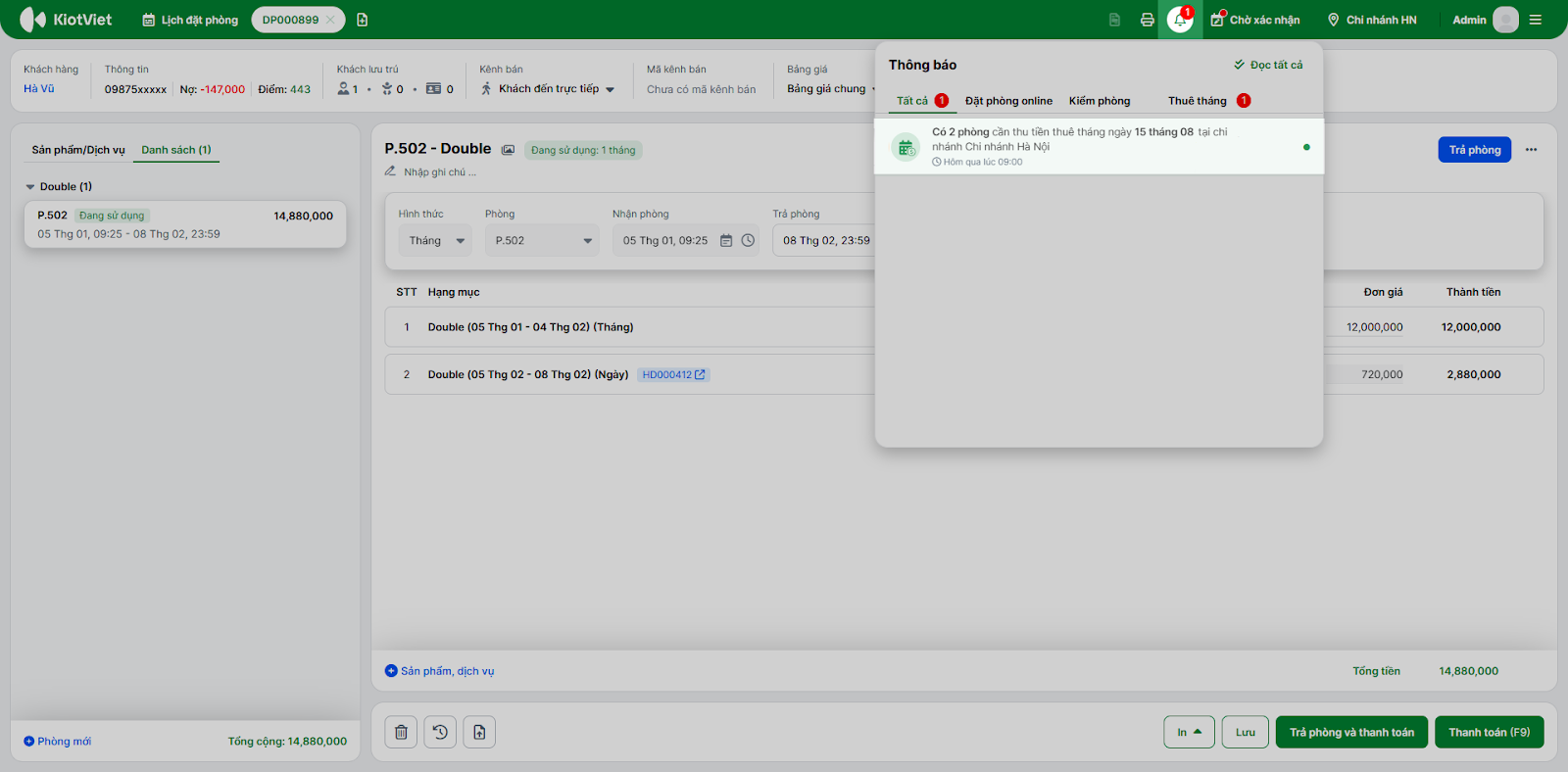Click the new booking tab icon
The width and height of the screenshot is (1568, 772).
click(363, 20)
